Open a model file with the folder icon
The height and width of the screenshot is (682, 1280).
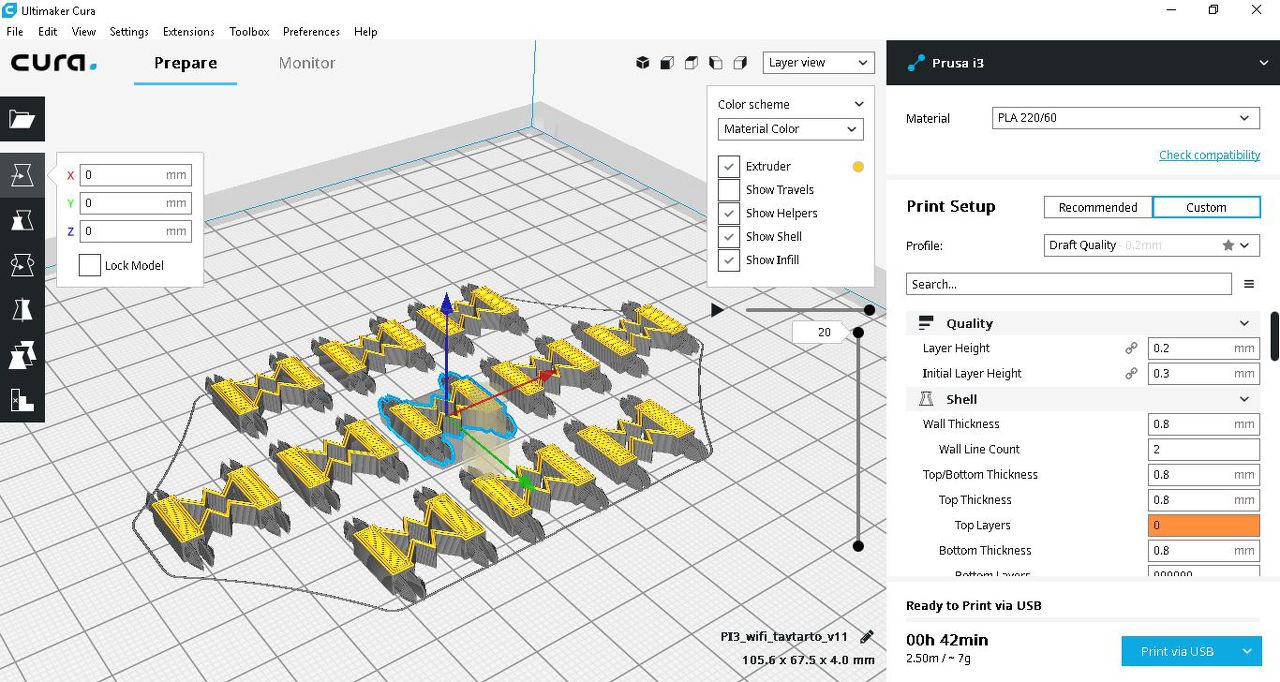pyautogui.click(x=22, y=120)
